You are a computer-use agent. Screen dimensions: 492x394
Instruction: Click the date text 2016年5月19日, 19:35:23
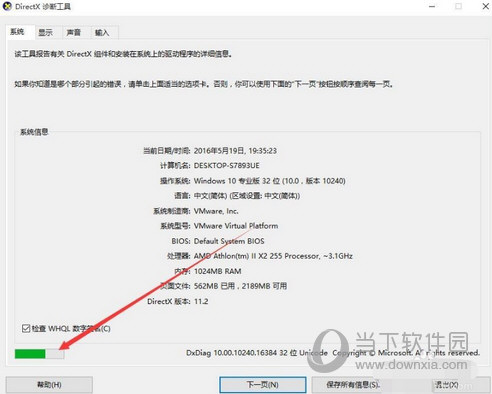(235, 151)
